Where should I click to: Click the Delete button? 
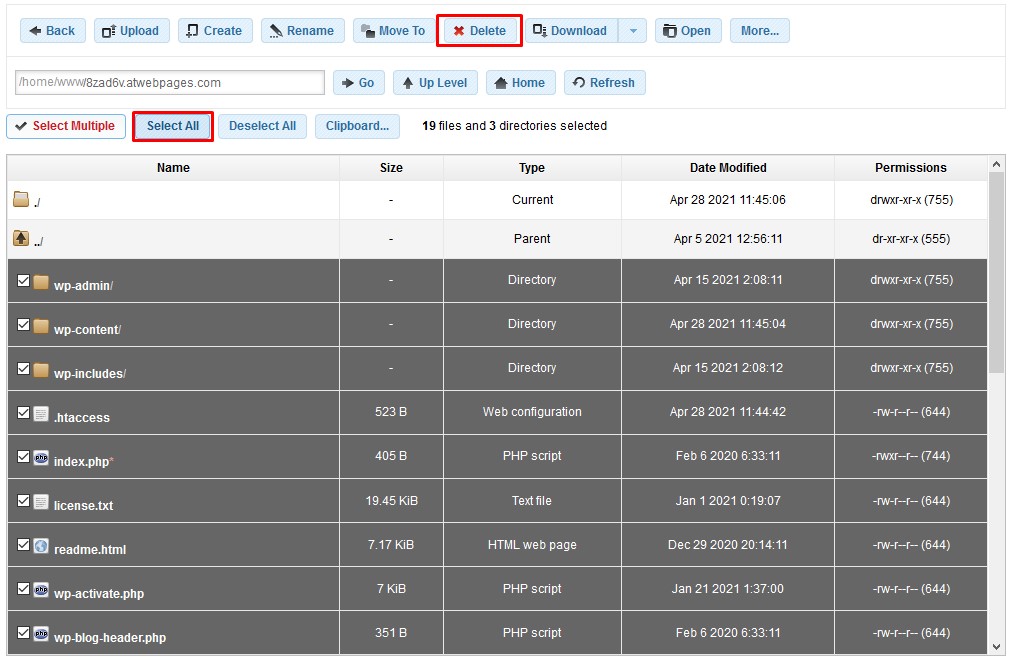click(x=479, y=30)
